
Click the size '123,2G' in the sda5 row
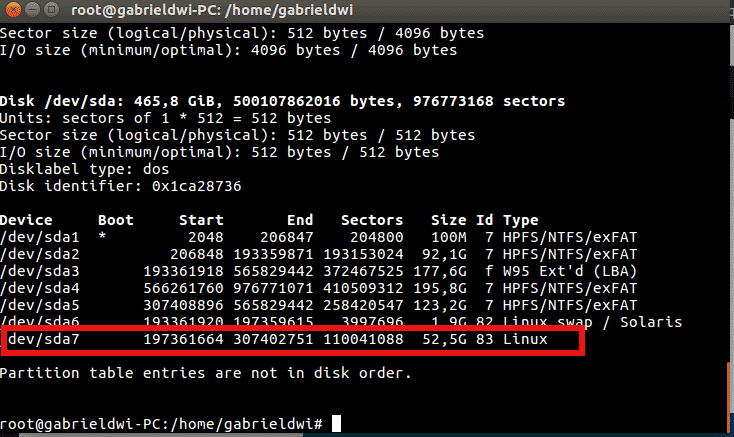point(440,305)
